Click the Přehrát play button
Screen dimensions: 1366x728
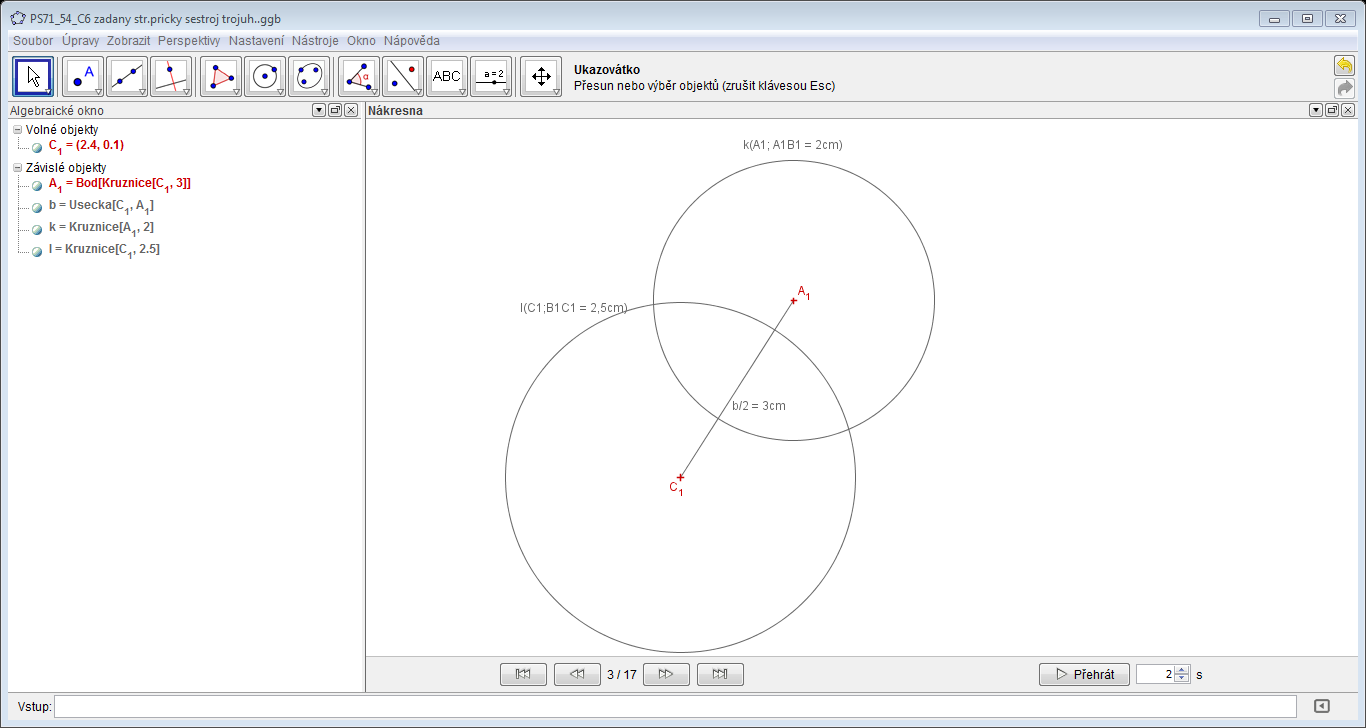pos(1084,674)
